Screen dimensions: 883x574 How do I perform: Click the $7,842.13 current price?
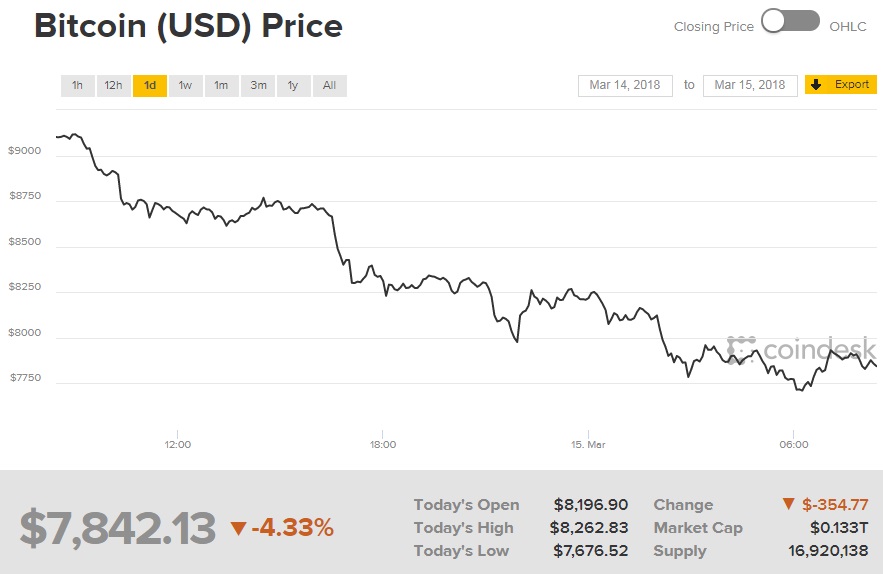pyautogui.click(x=118, y=528)
